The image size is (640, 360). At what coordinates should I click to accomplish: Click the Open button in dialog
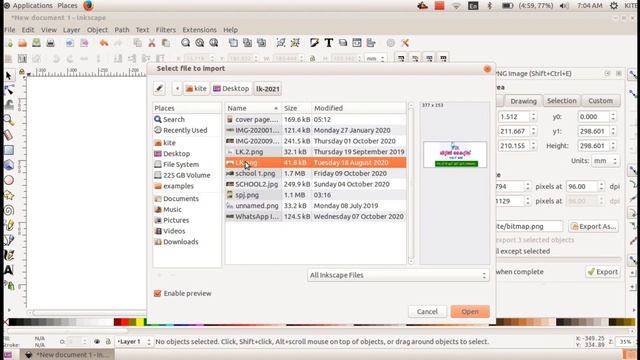[x=470, y=311]
